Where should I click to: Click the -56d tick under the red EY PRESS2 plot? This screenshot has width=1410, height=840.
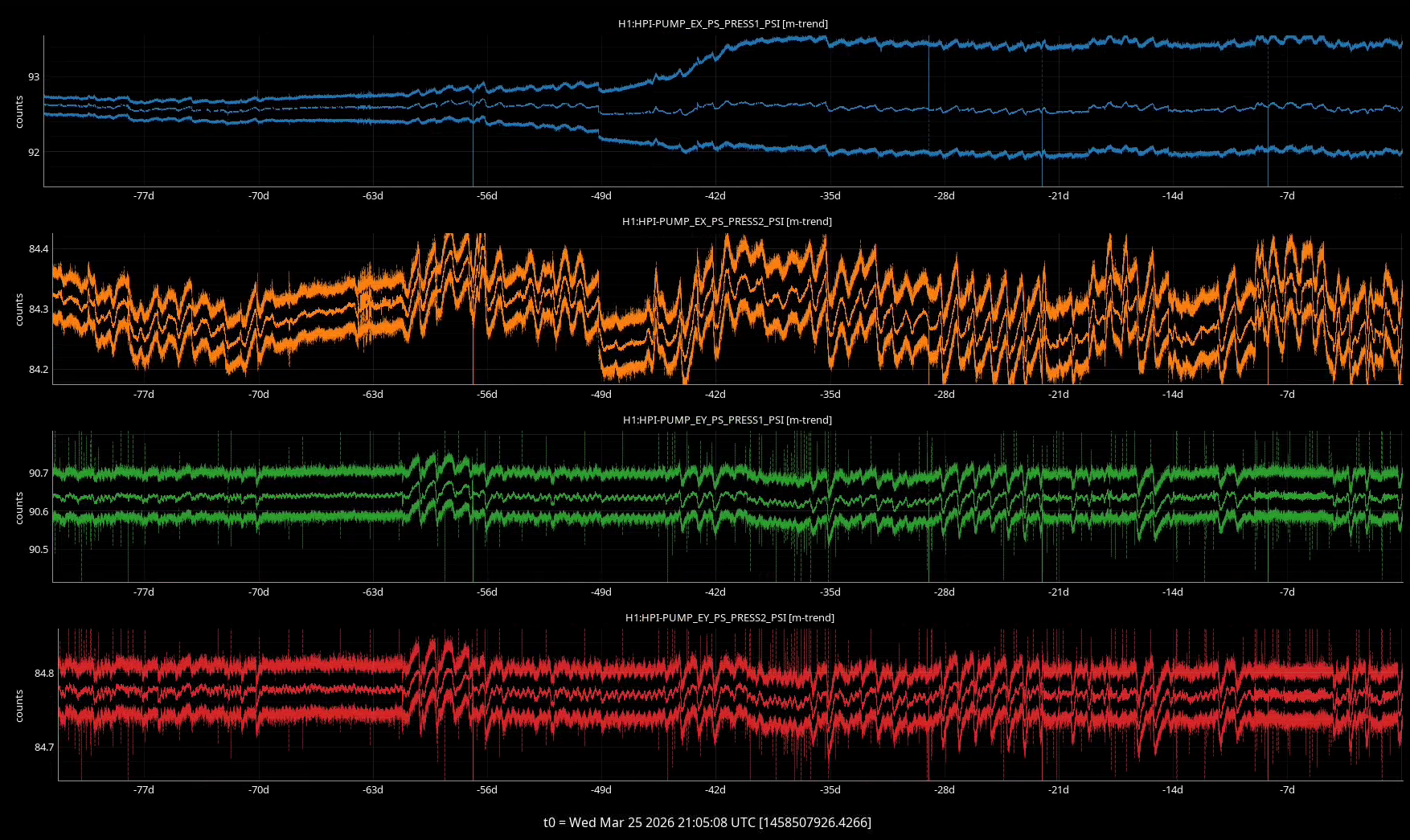[487, 790]
